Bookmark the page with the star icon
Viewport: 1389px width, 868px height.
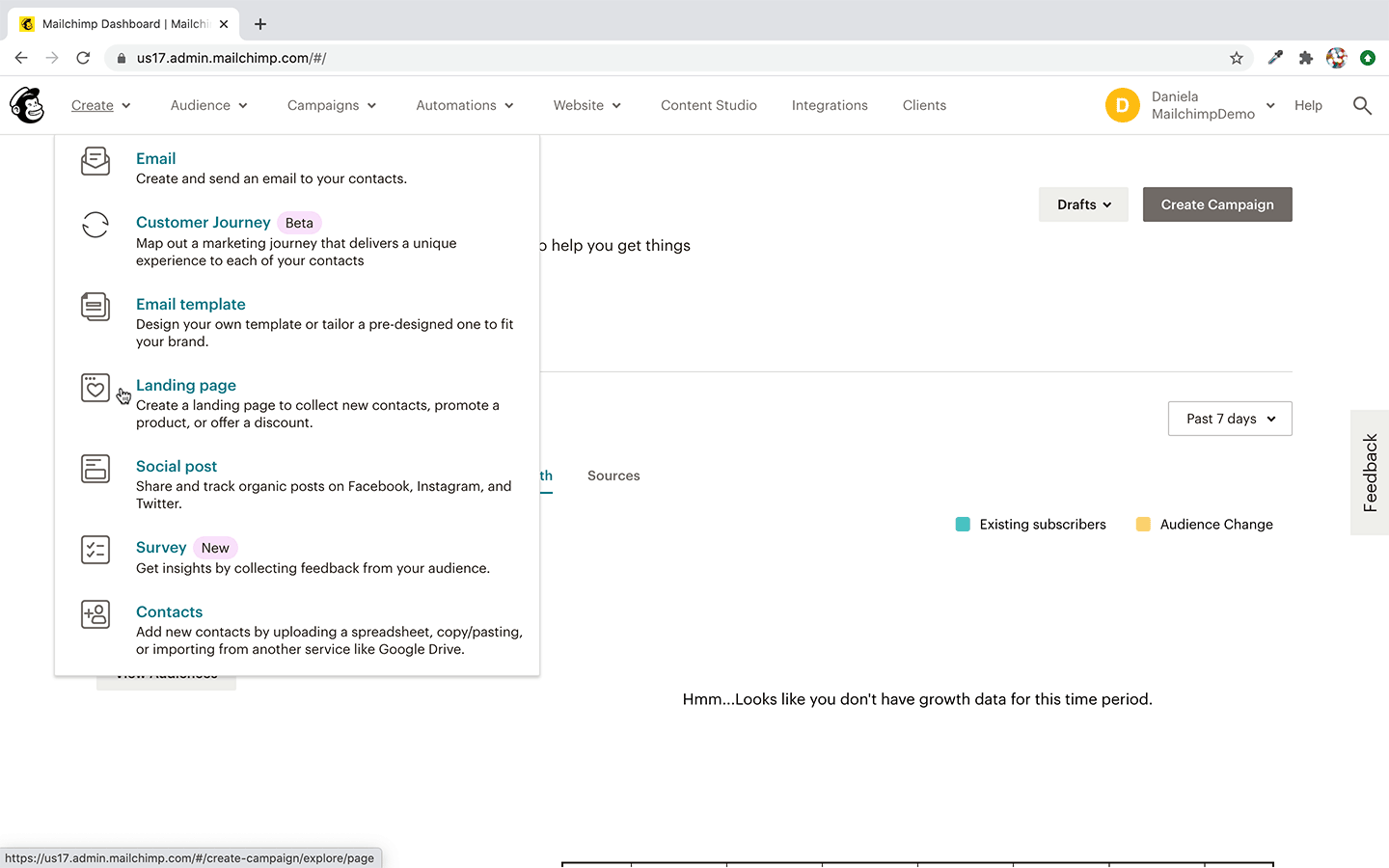click(1237, 58)
